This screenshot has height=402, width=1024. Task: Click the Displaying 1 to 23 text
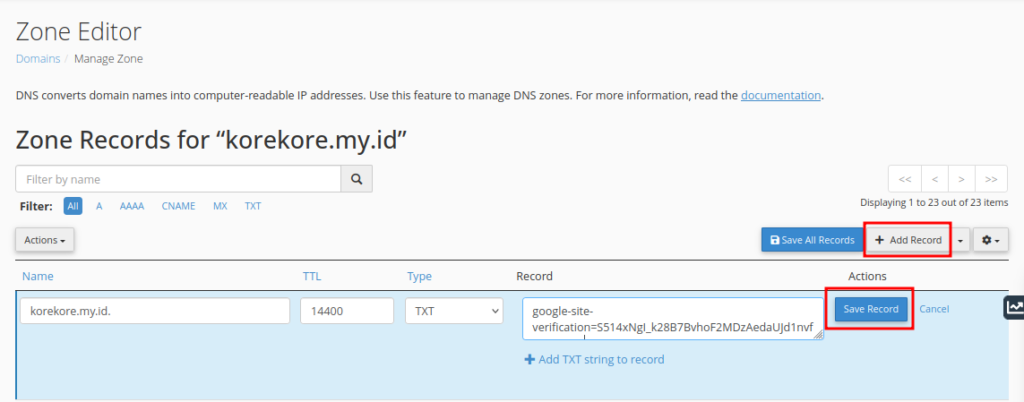click(934, 203)
